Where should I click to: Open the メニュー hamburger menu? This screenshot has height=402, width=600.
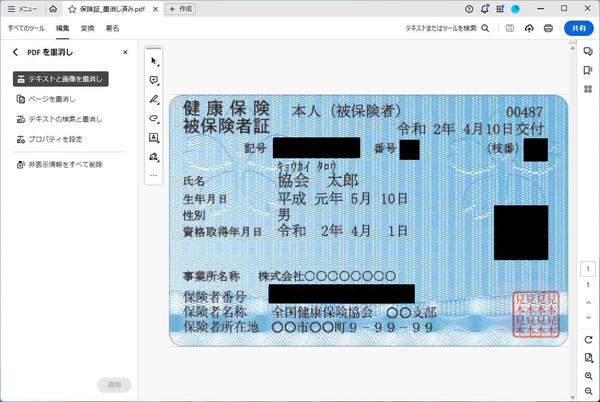click(22, 9)
